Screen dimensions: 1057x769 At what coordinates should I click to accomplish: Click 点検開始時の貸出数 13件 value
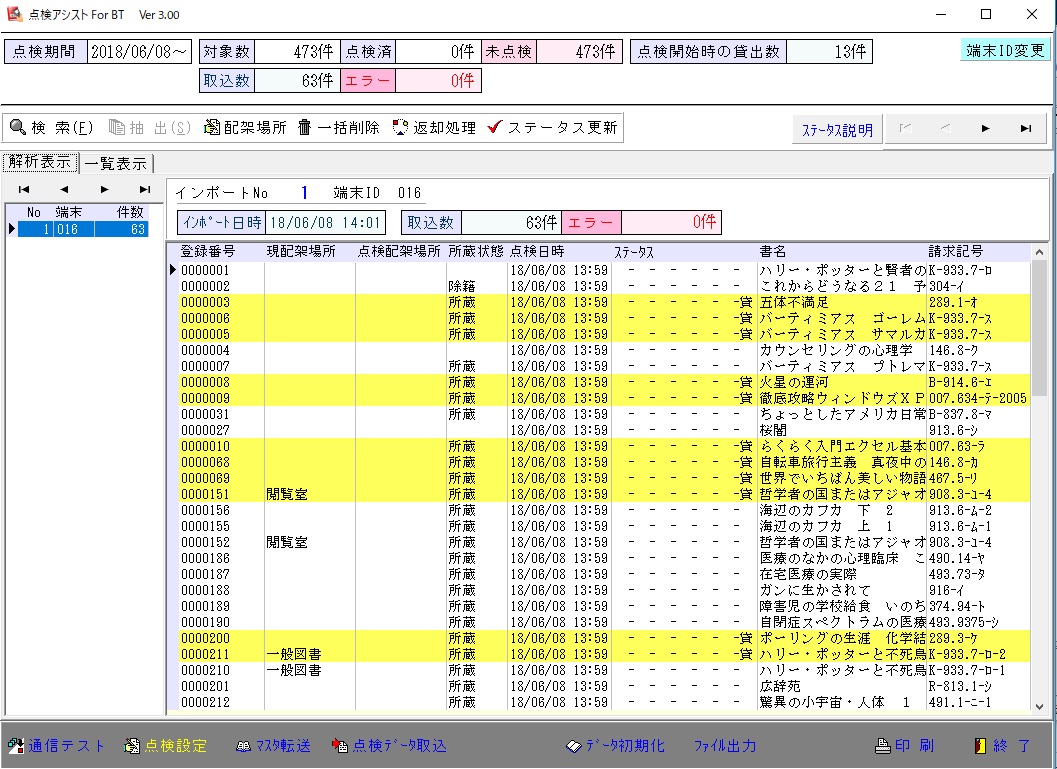click(x=829, y=51)
